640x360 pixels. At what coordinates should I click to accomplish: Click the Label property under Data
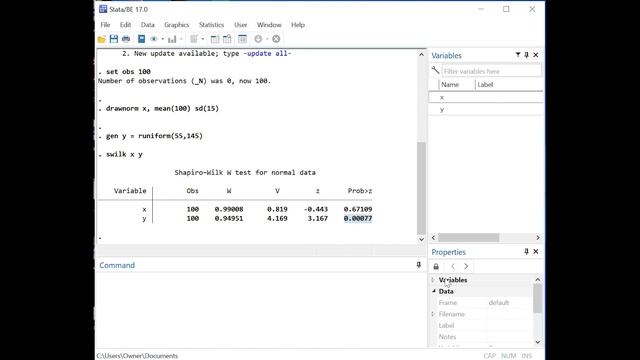click(x=482, y=325)
